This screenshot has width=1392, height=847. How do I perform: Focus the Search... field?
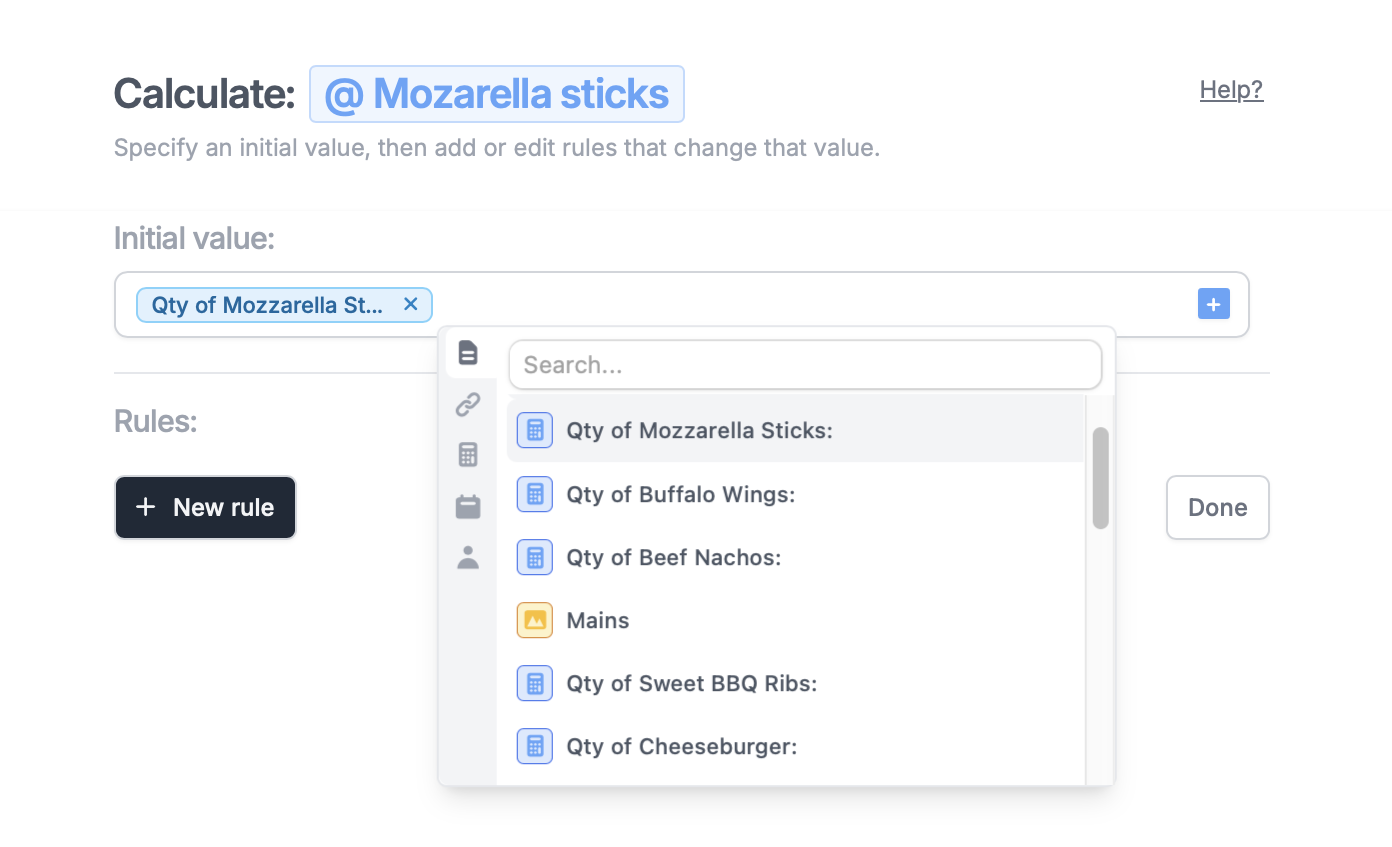pyautogui.click(x=805, y=365)
